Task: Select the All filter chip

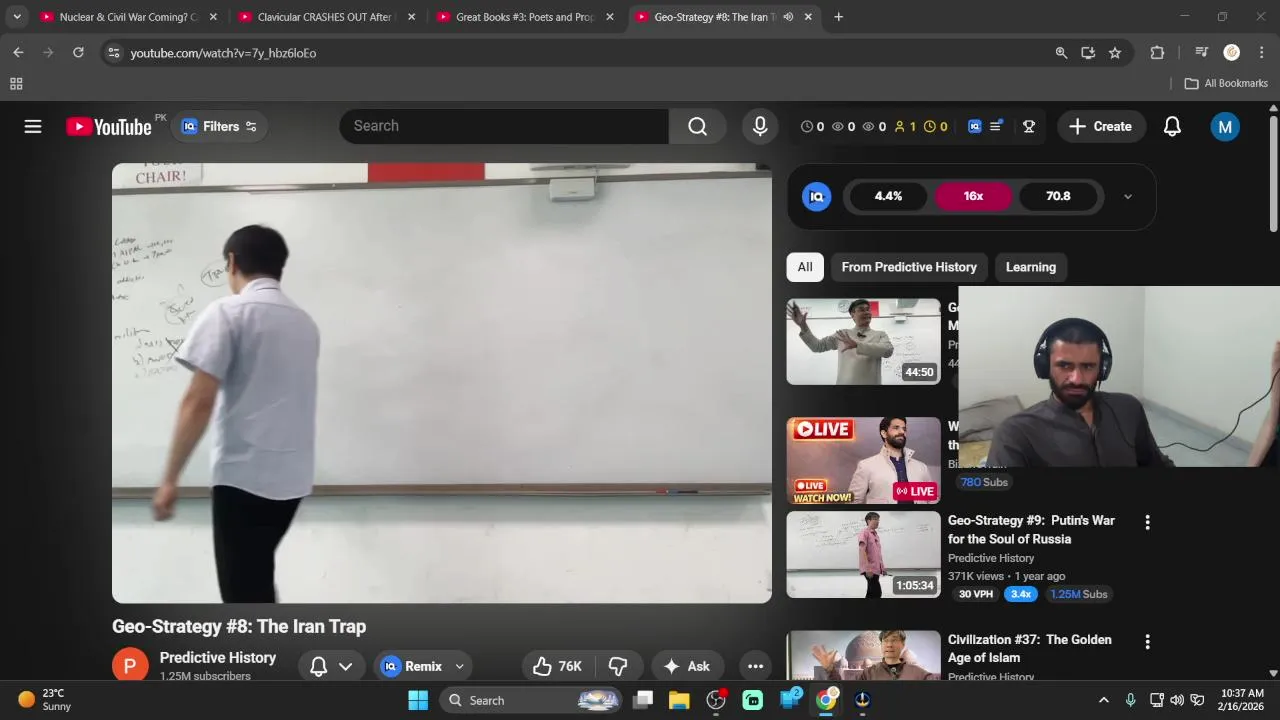Action: point(805,267)
